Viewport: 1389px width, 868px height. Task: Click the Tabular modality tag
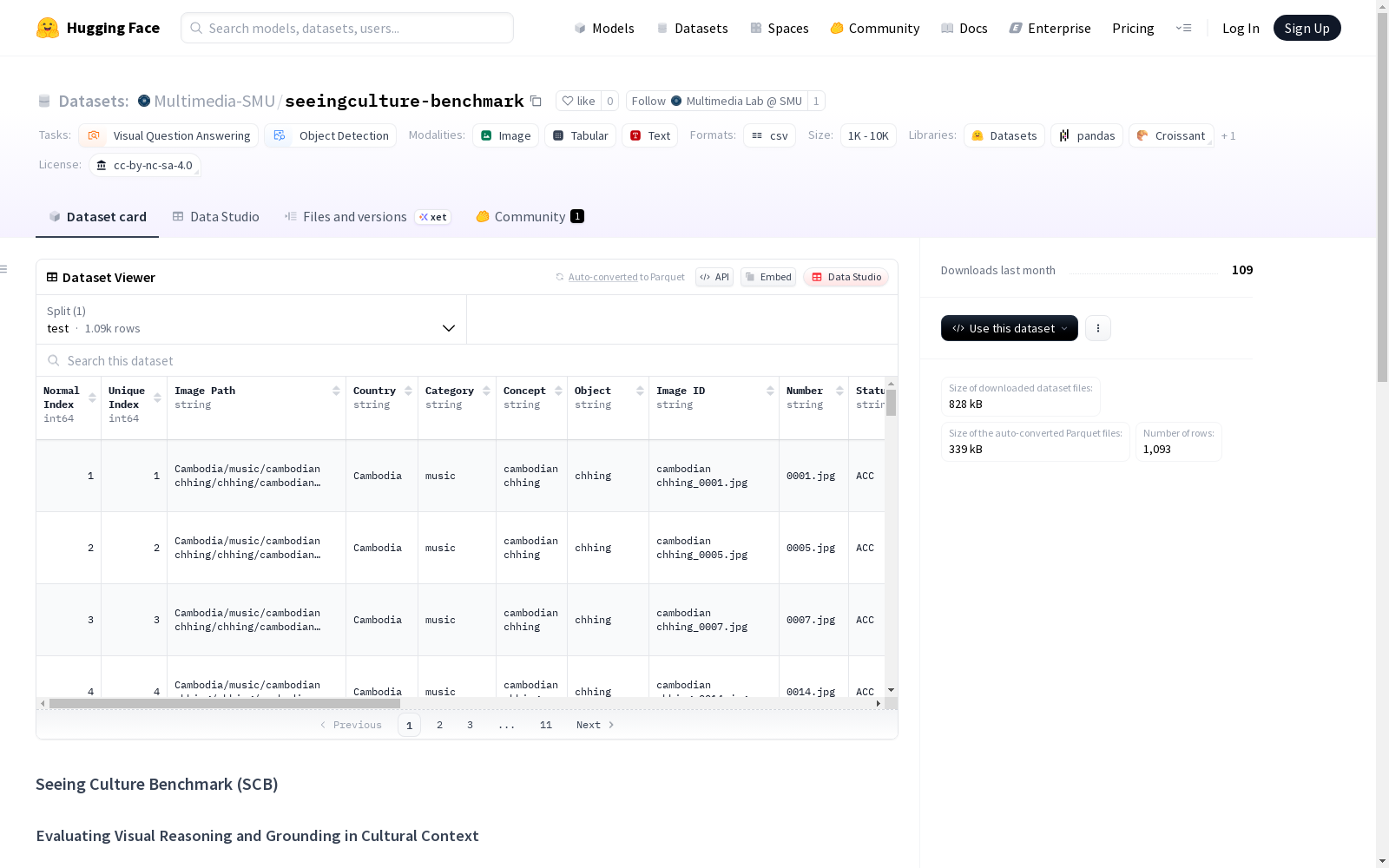[x=581, y=135]
